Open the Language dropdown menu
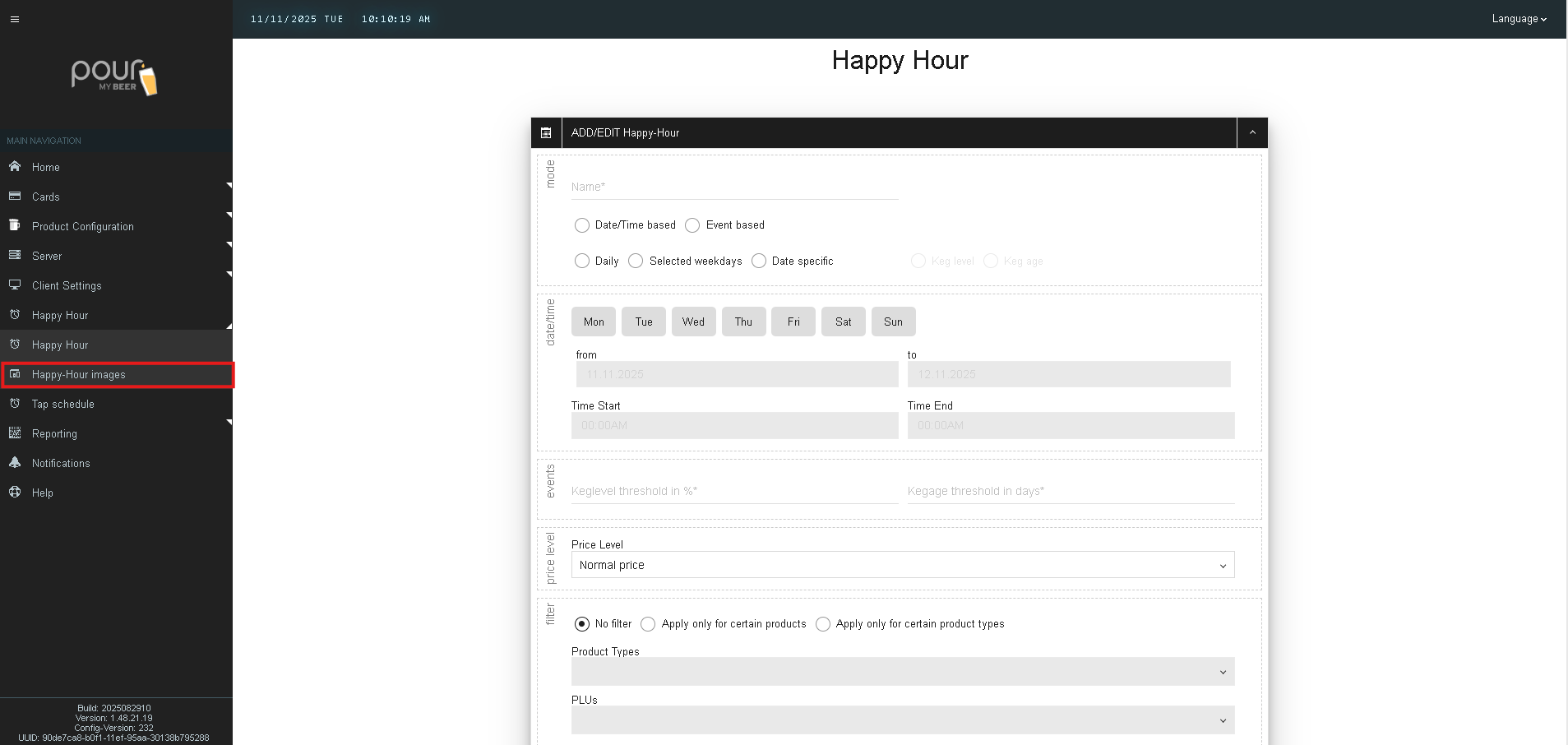1568x745 pixels. point(1519,19)
